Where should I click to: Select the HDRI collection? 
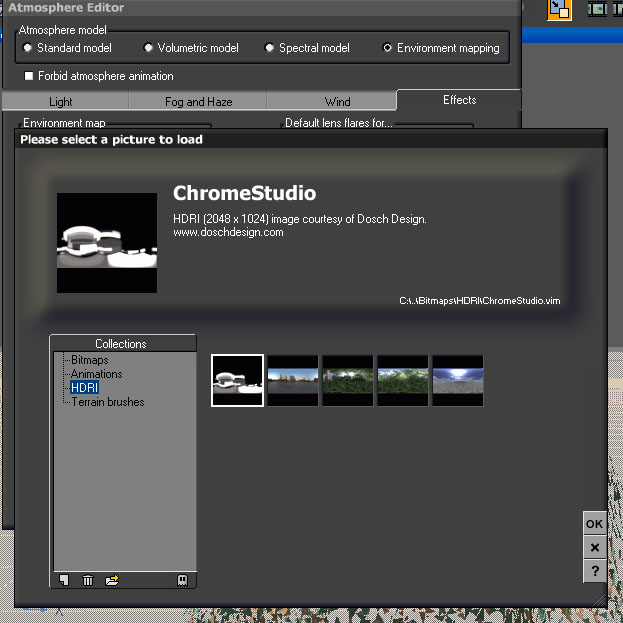click(x=84, y=387)
